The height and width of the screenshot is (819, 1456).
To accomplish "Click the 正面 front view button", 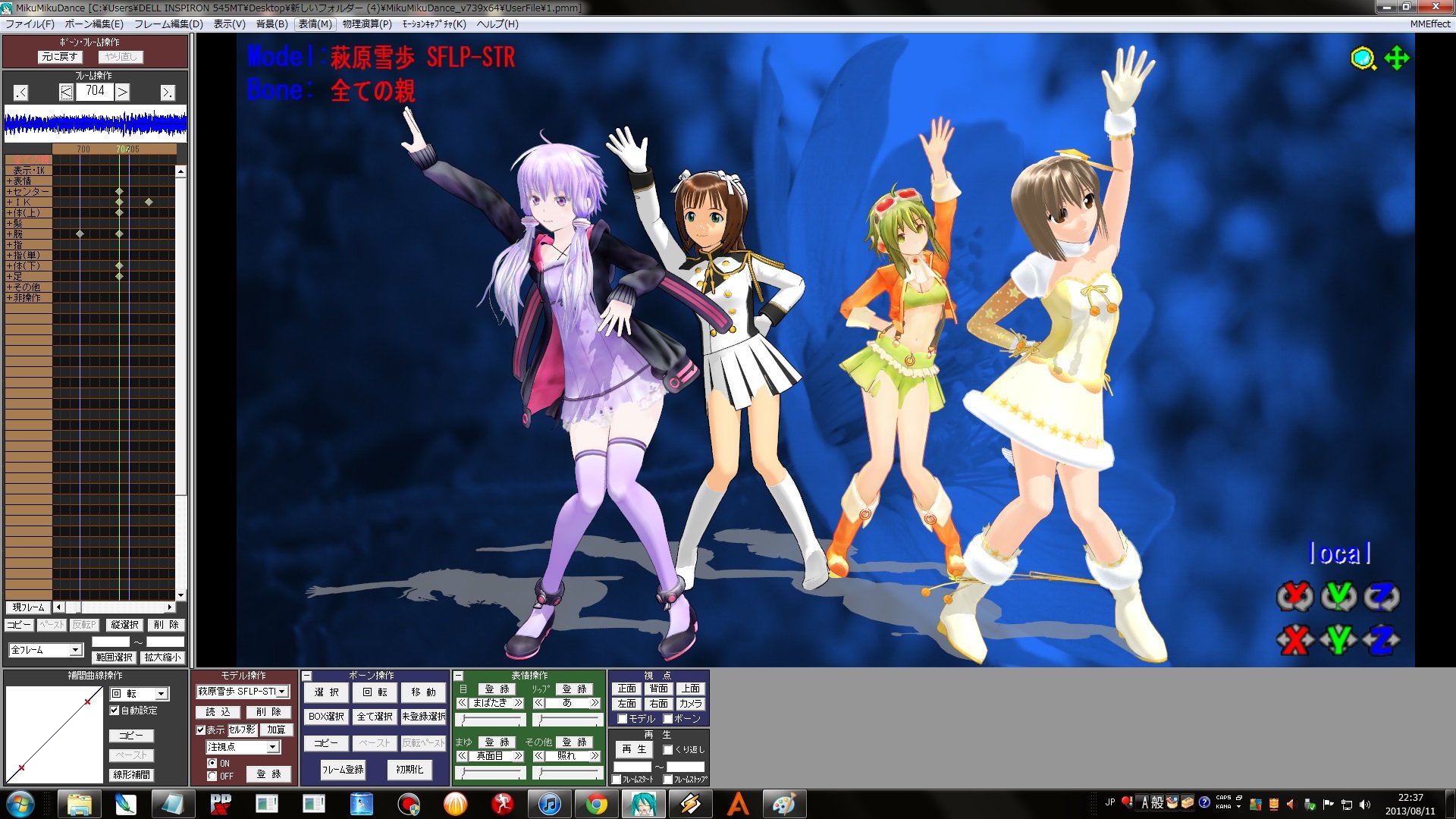I will click(627, 689).
